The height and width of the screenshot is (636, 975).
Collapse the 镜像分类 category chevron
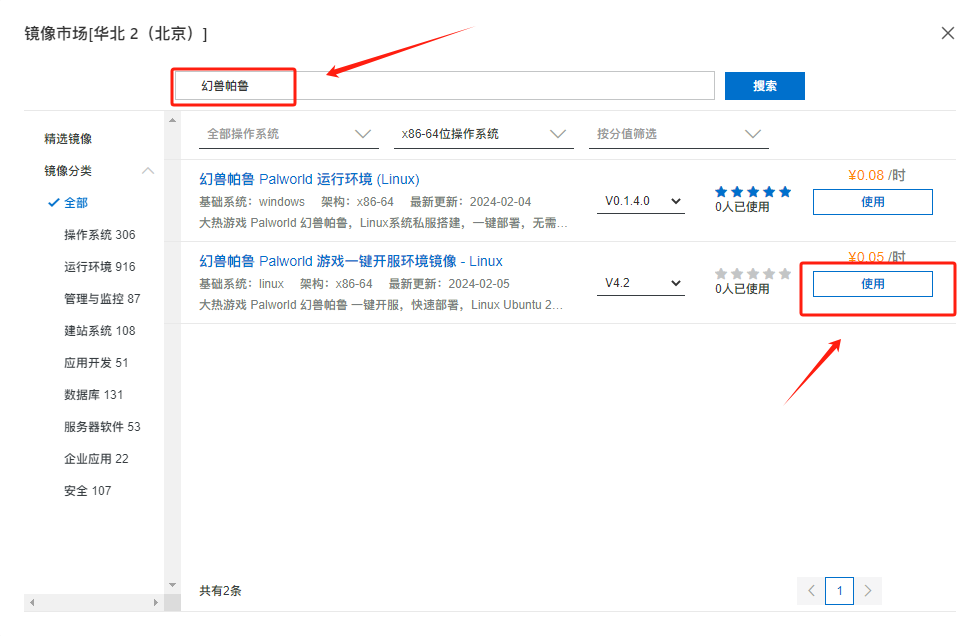pos(148,171)
